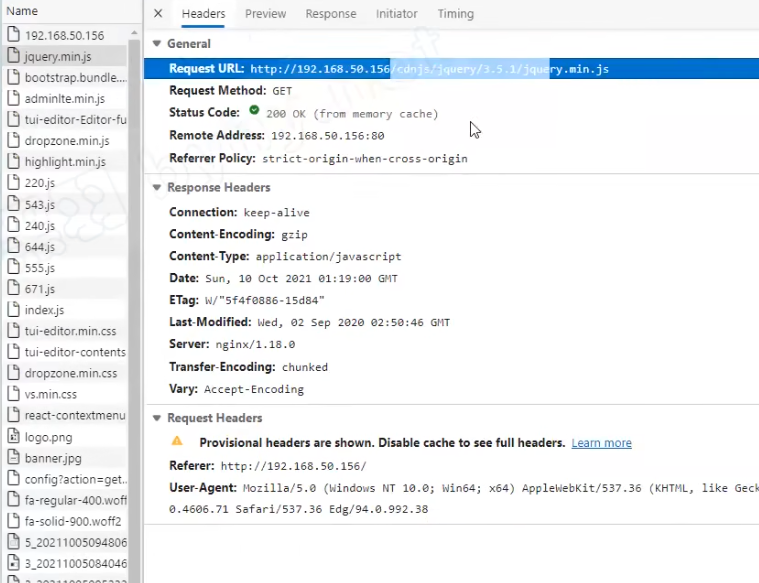
Task: Click the react-contextmenu file icon
Action: tap(14, 415)
